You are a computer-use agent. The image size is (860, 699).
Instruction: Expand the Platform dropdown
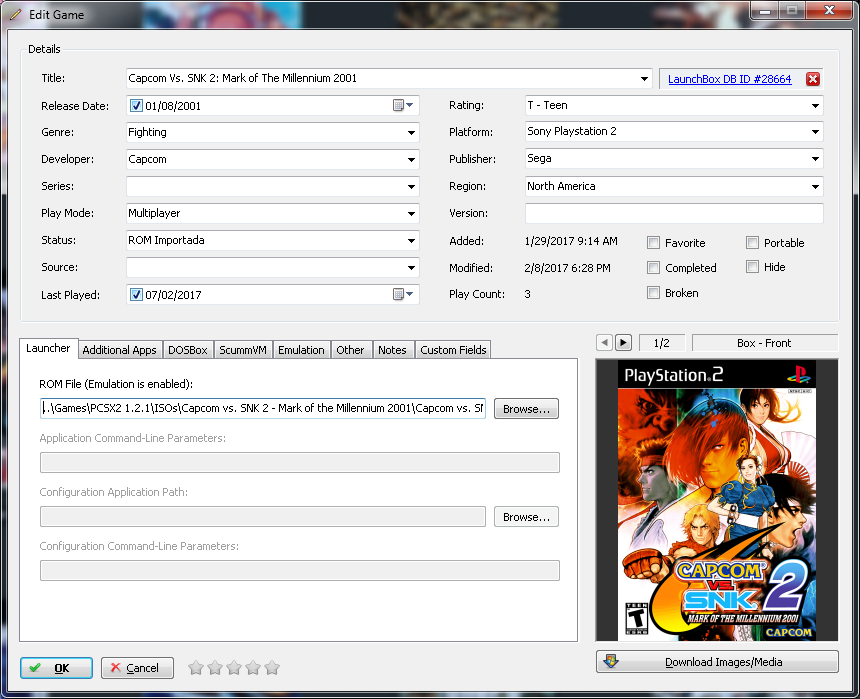816,132
